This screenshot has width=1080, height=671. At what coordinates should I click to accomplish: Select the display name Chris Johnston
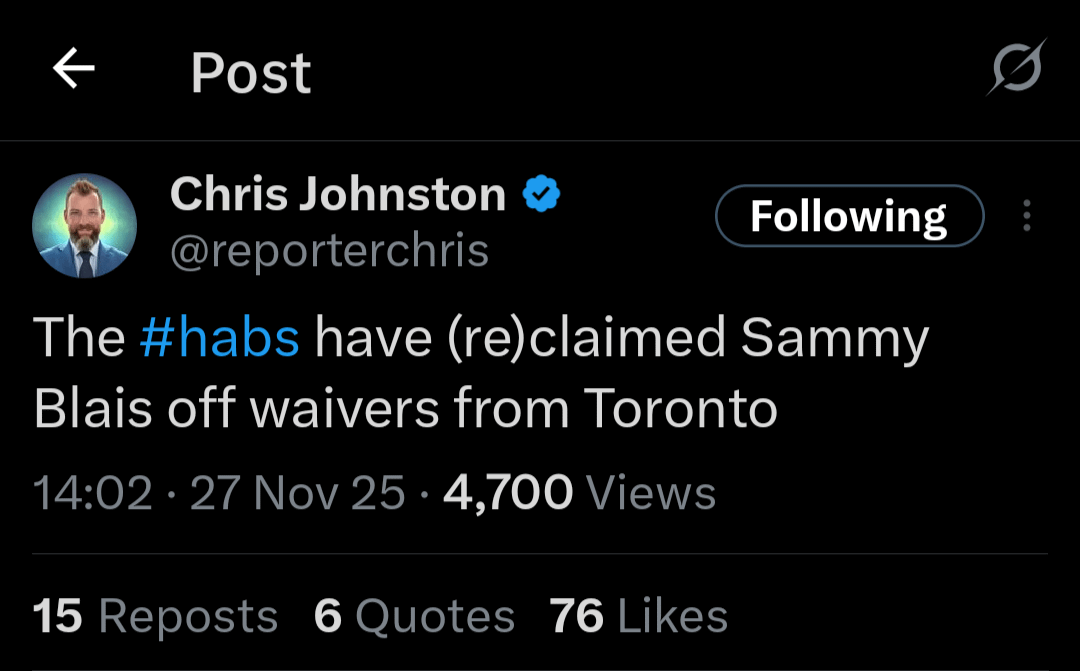337,193
